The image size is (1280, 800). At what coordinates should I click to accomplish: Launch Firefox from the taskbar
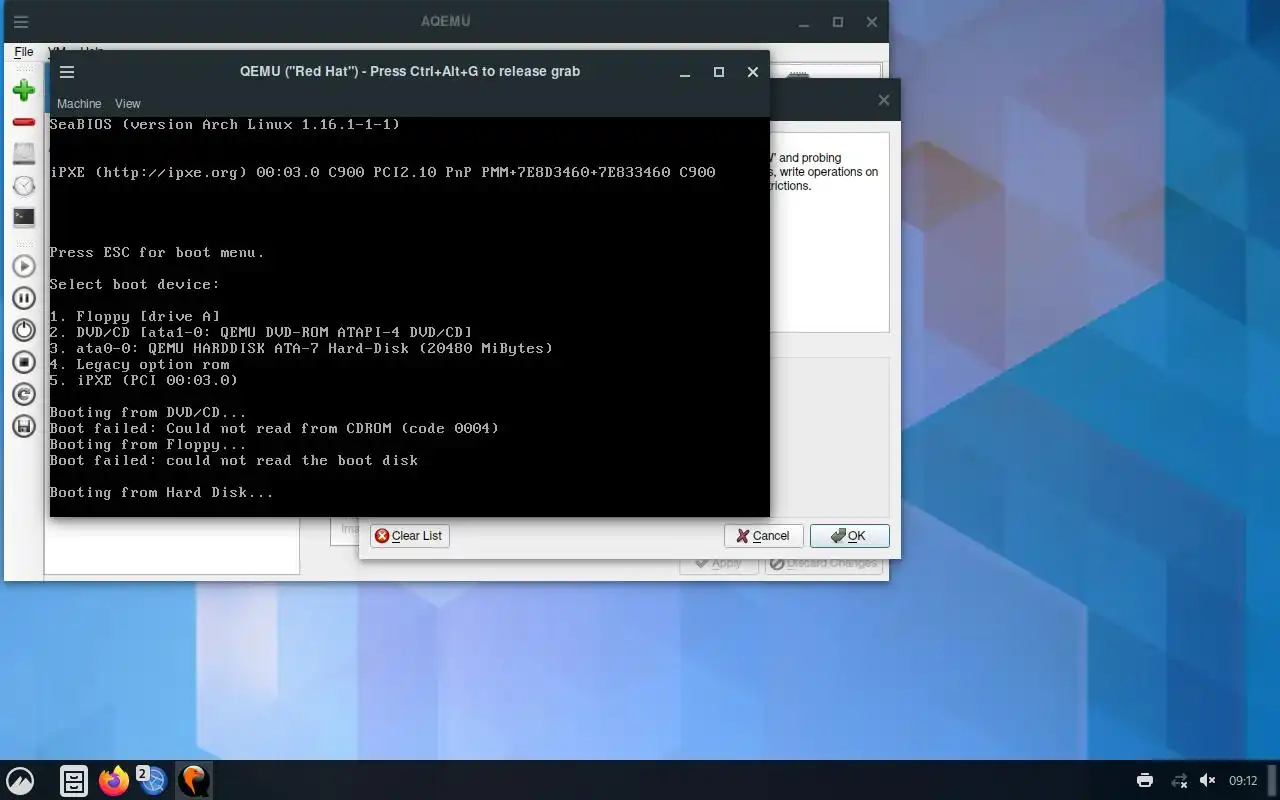point(114,781)
